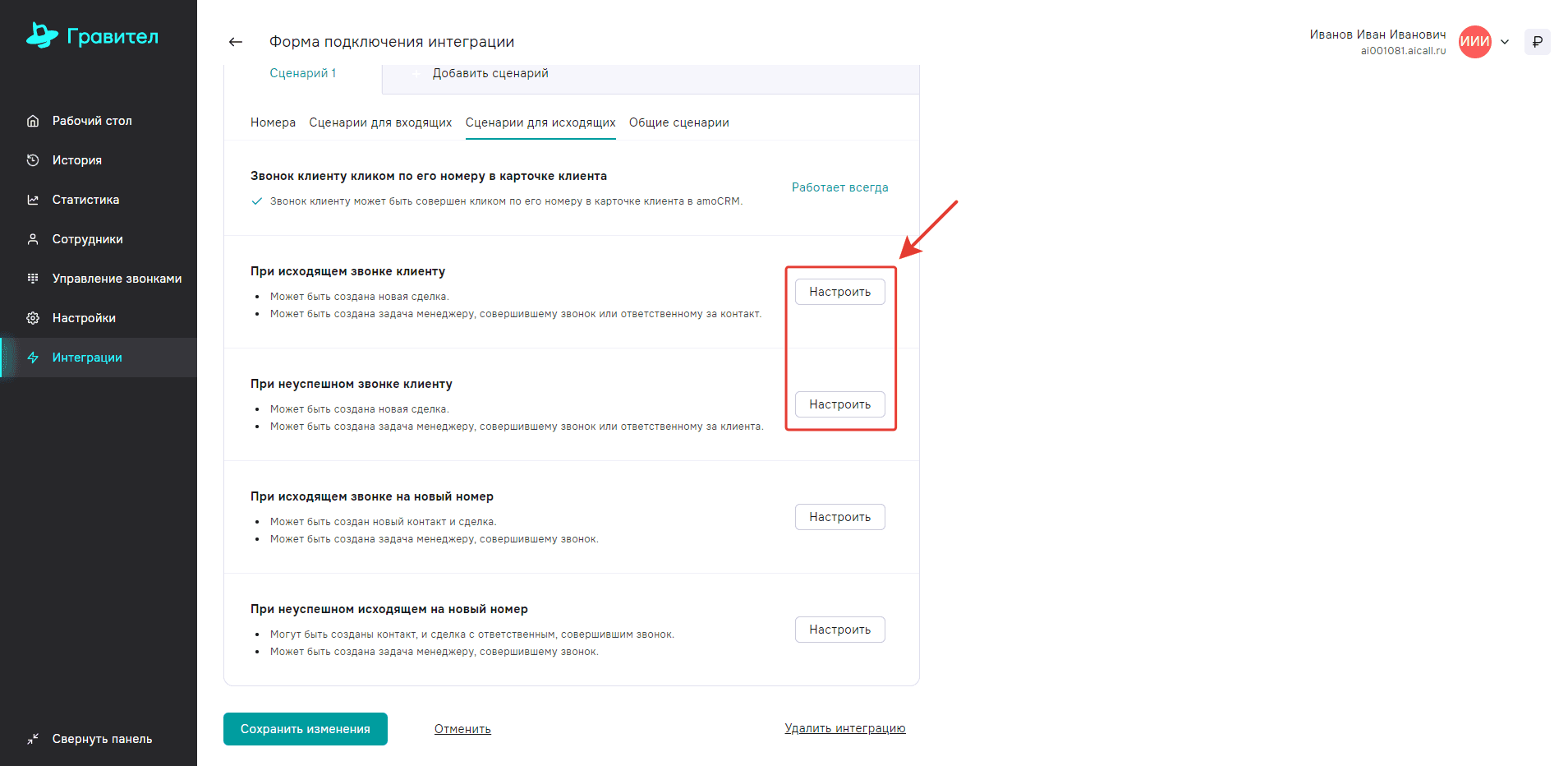Open the Настройки gear icon
This screenshot has height=766, width=1568.
click(x=33, y=318)
